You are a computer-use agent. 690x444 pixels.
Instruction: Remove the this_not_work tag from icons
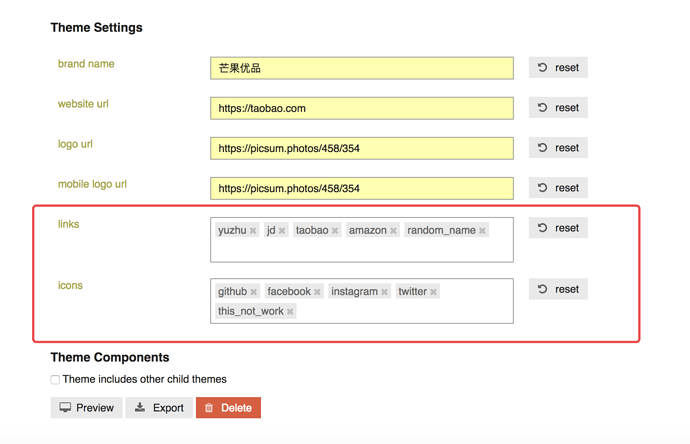click(290, 312)
